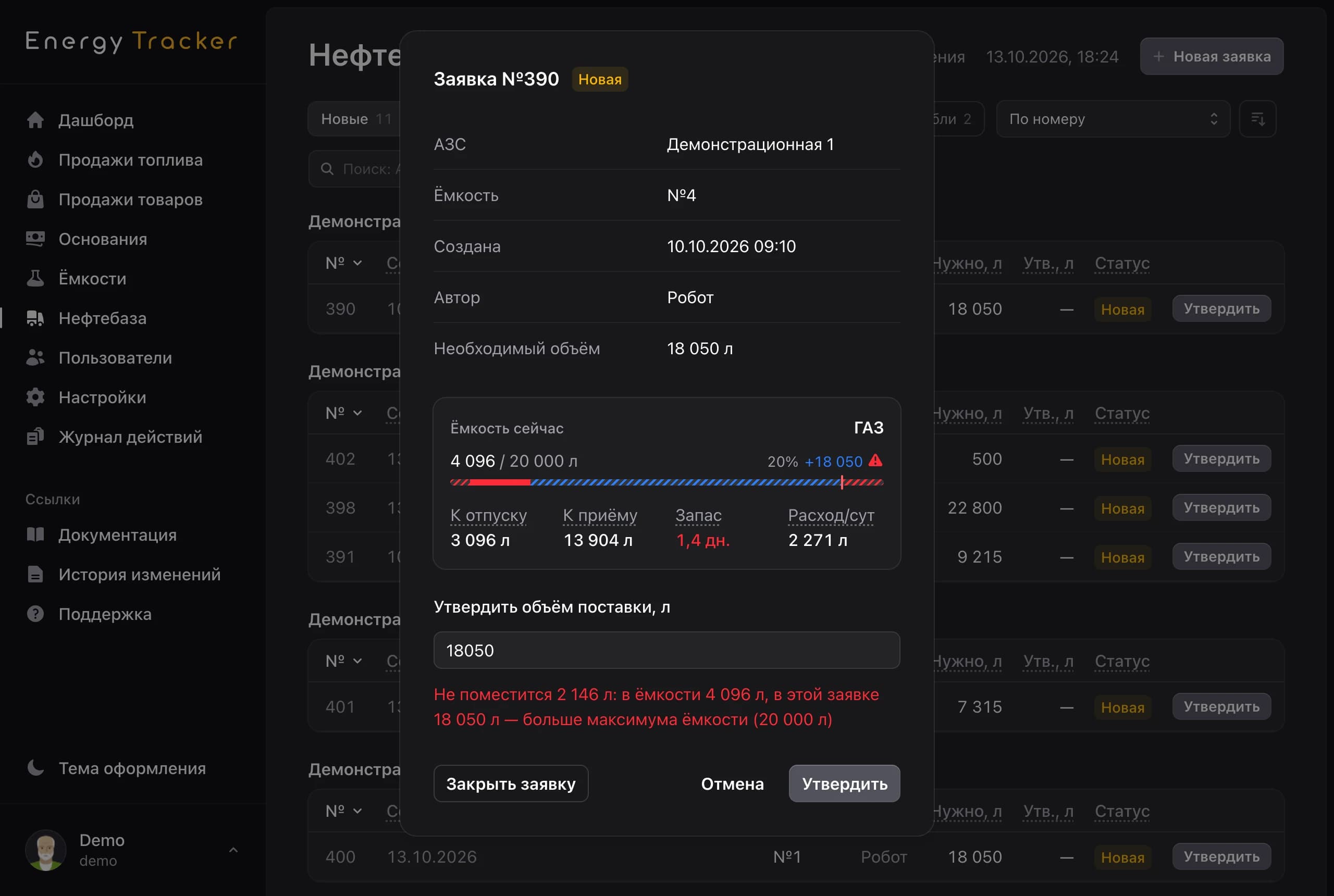
Task: Click the Demo user avatar
Action: click(46, 850)
